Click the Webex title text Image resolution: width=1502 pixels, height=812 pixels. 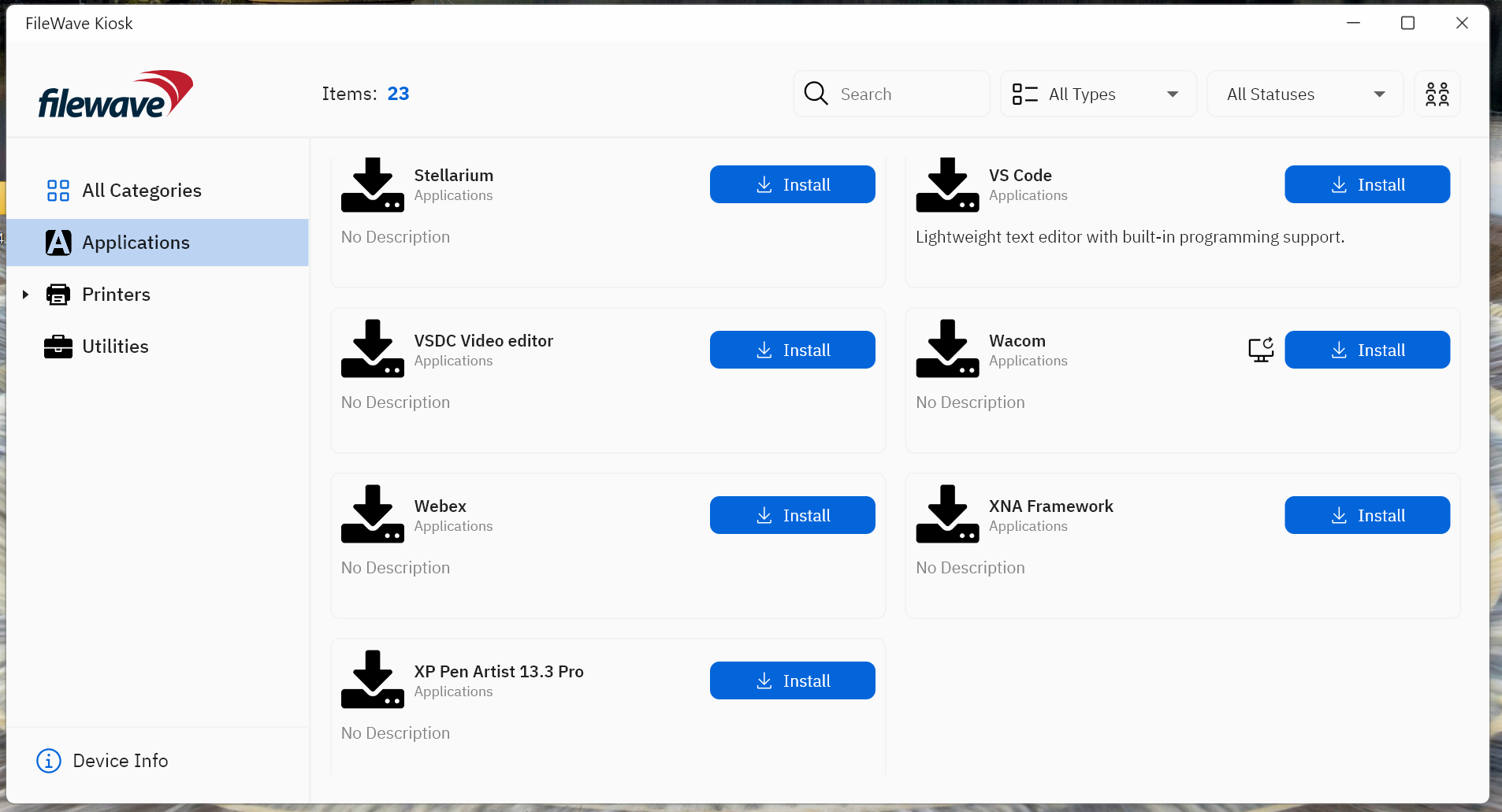pyautogui.click(x=441, y=506)
